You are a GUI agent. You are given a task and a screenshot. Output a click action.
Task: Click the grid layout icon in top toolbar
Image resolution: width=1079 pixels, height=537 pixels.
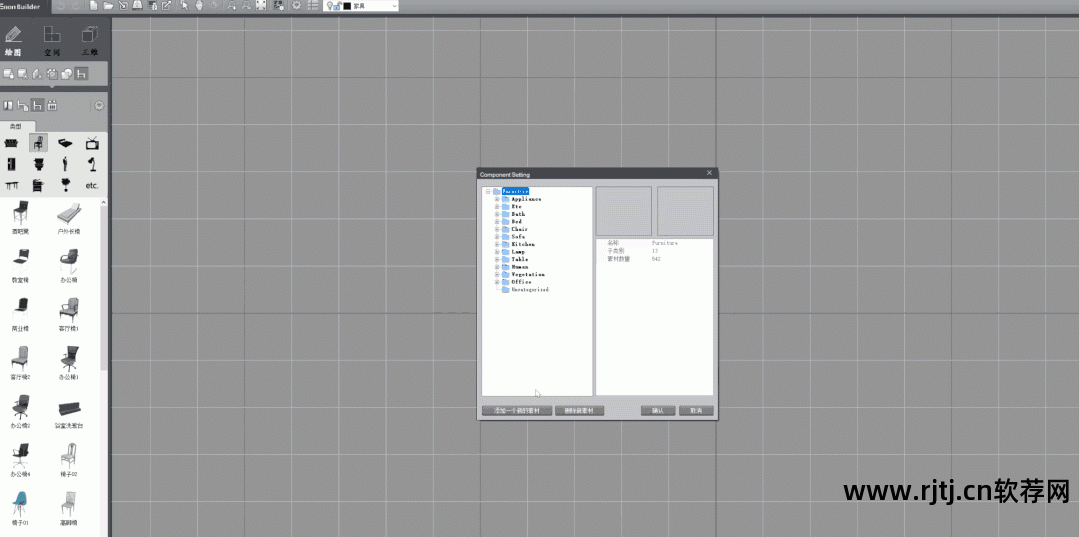coord(313,6)
